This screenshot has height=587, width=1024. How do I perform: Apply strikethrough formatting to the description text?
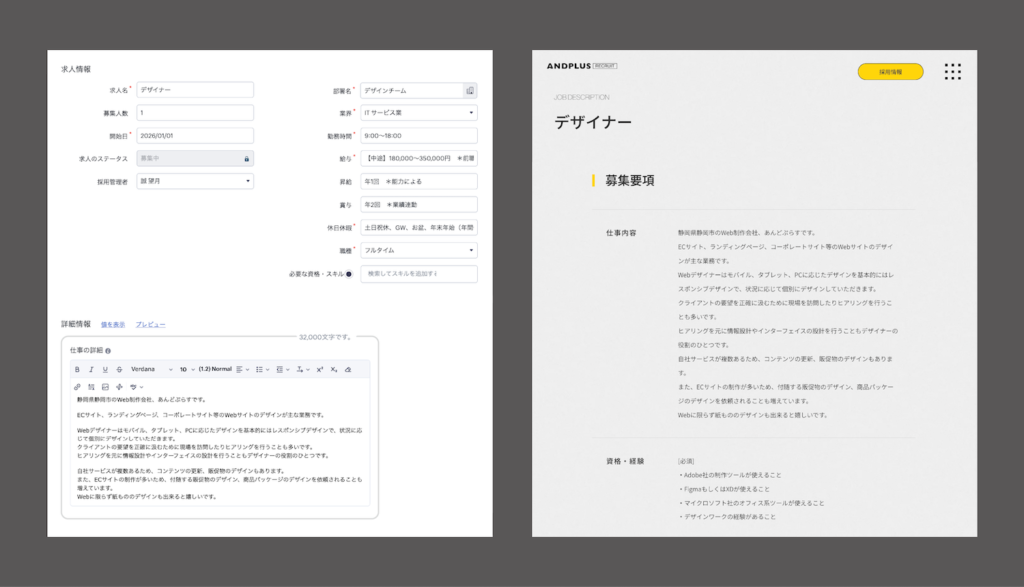point(119,368)
